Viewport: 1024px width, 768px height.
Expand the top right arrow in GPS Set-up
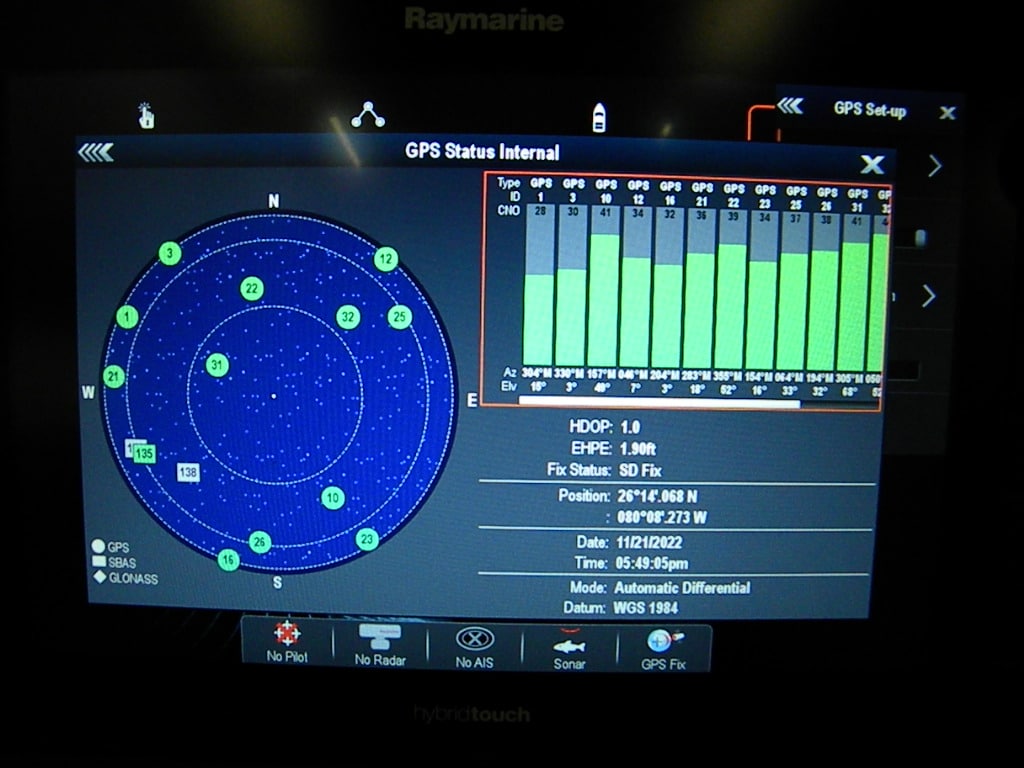coord(934,165)
